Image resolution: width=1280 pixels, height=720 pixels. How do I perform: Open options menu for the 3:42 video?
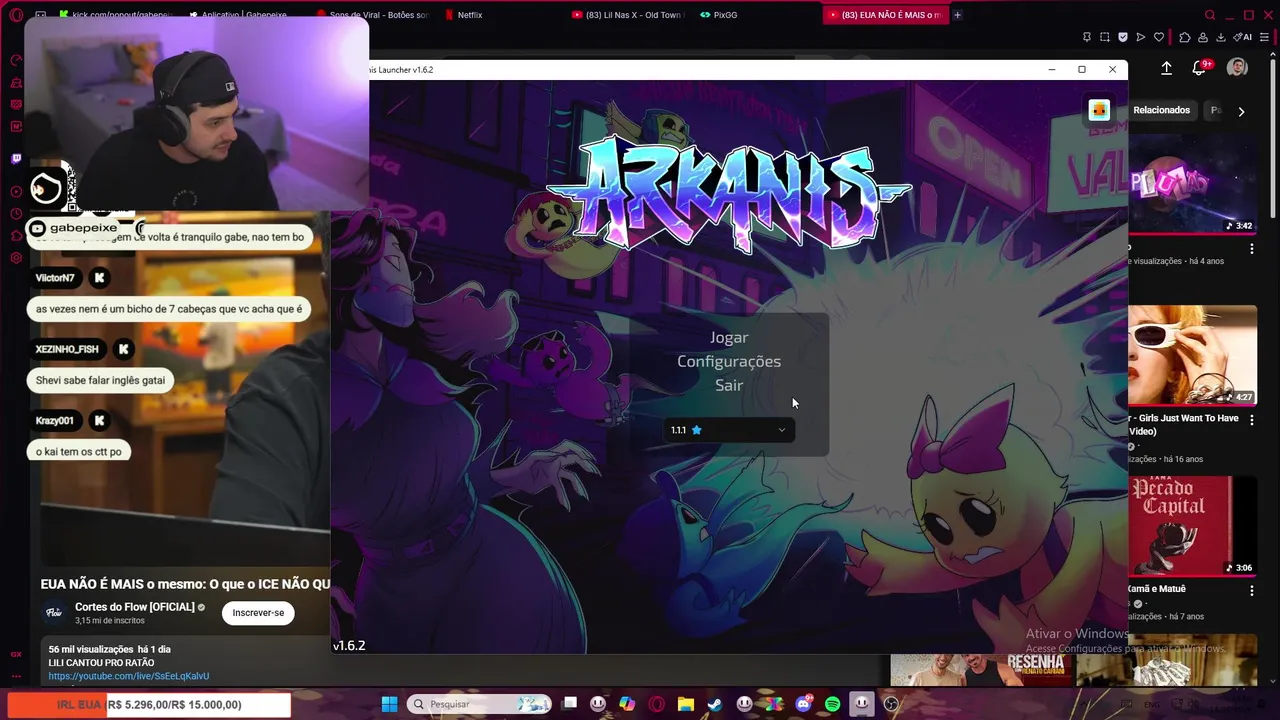coord(1251,249)
